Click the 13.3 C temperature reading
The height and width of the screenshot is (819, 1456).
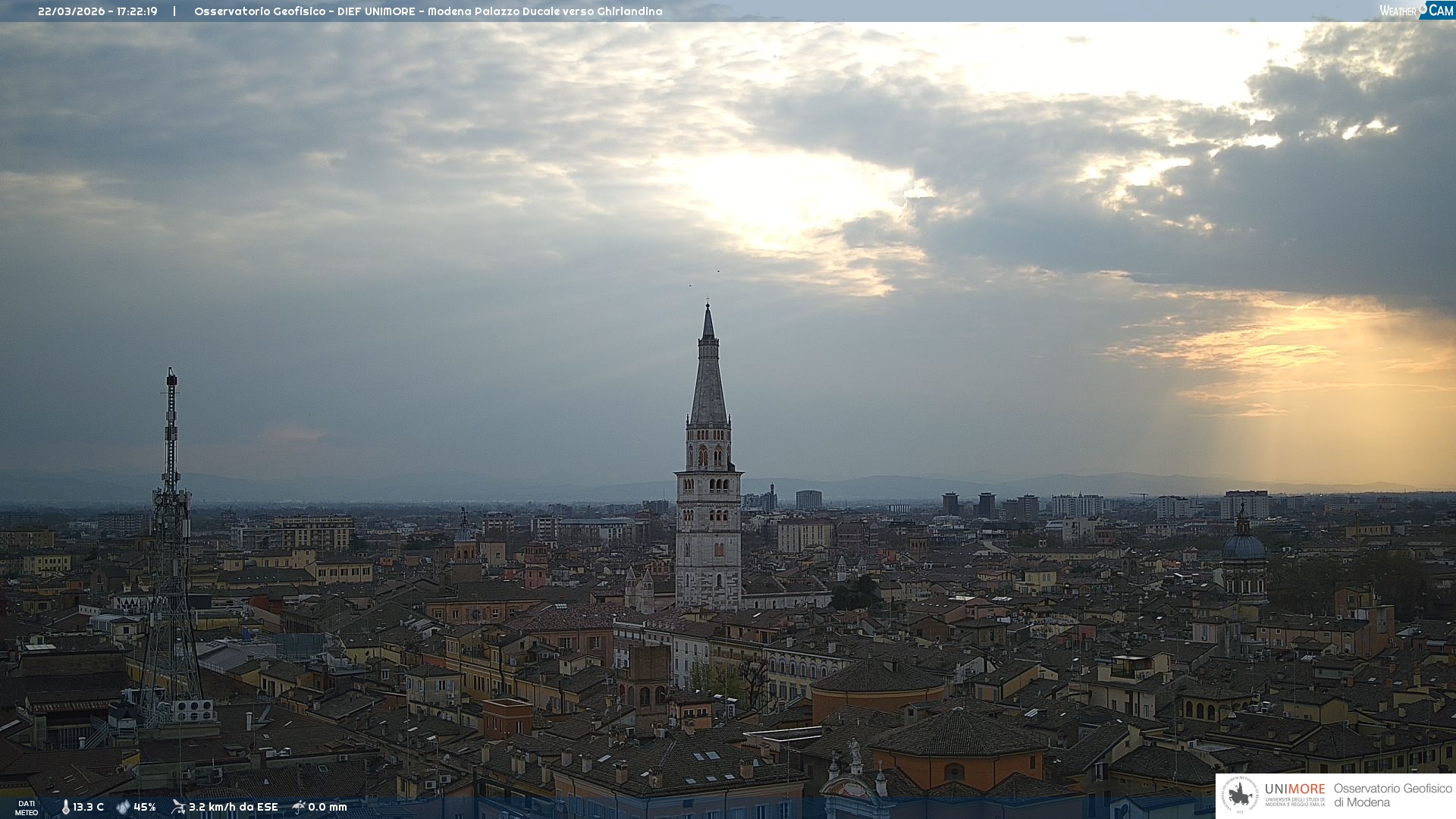click(x=88, y=807)
